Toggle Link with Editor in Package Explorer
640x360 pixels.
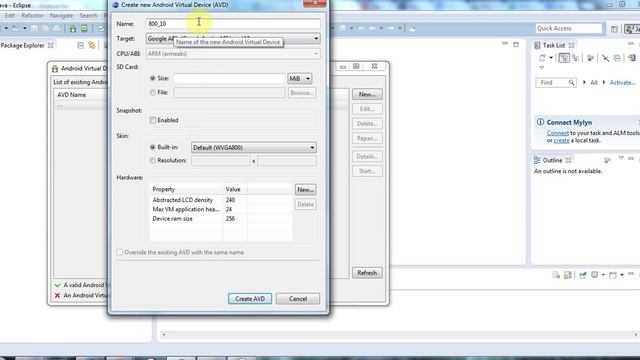coord(91,45)
